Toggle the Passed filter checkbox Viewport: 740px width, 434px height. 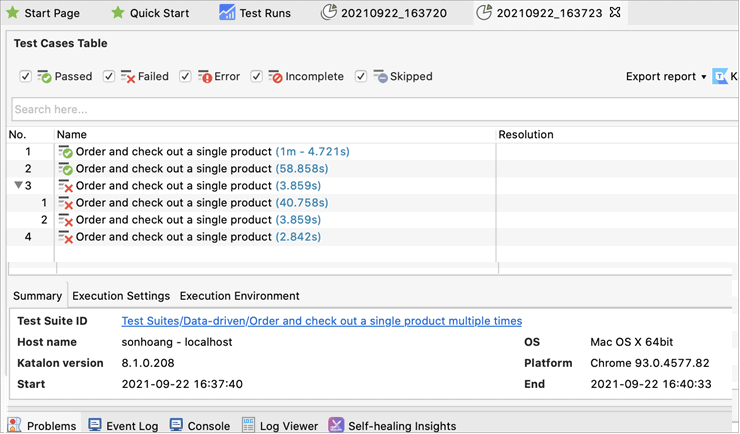pyautogui.click(x=25, y=76)
